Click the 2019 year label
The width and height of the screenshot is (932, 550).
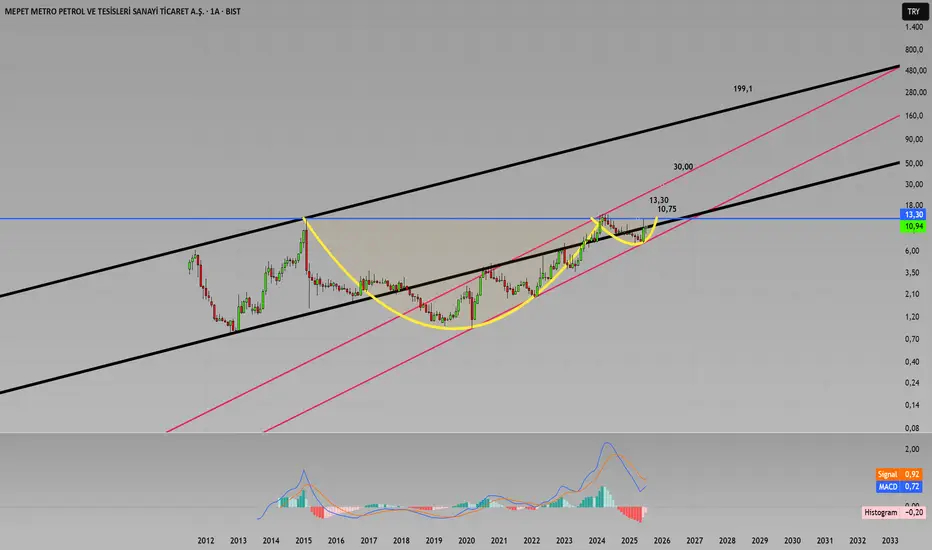(x=434, y=541)
